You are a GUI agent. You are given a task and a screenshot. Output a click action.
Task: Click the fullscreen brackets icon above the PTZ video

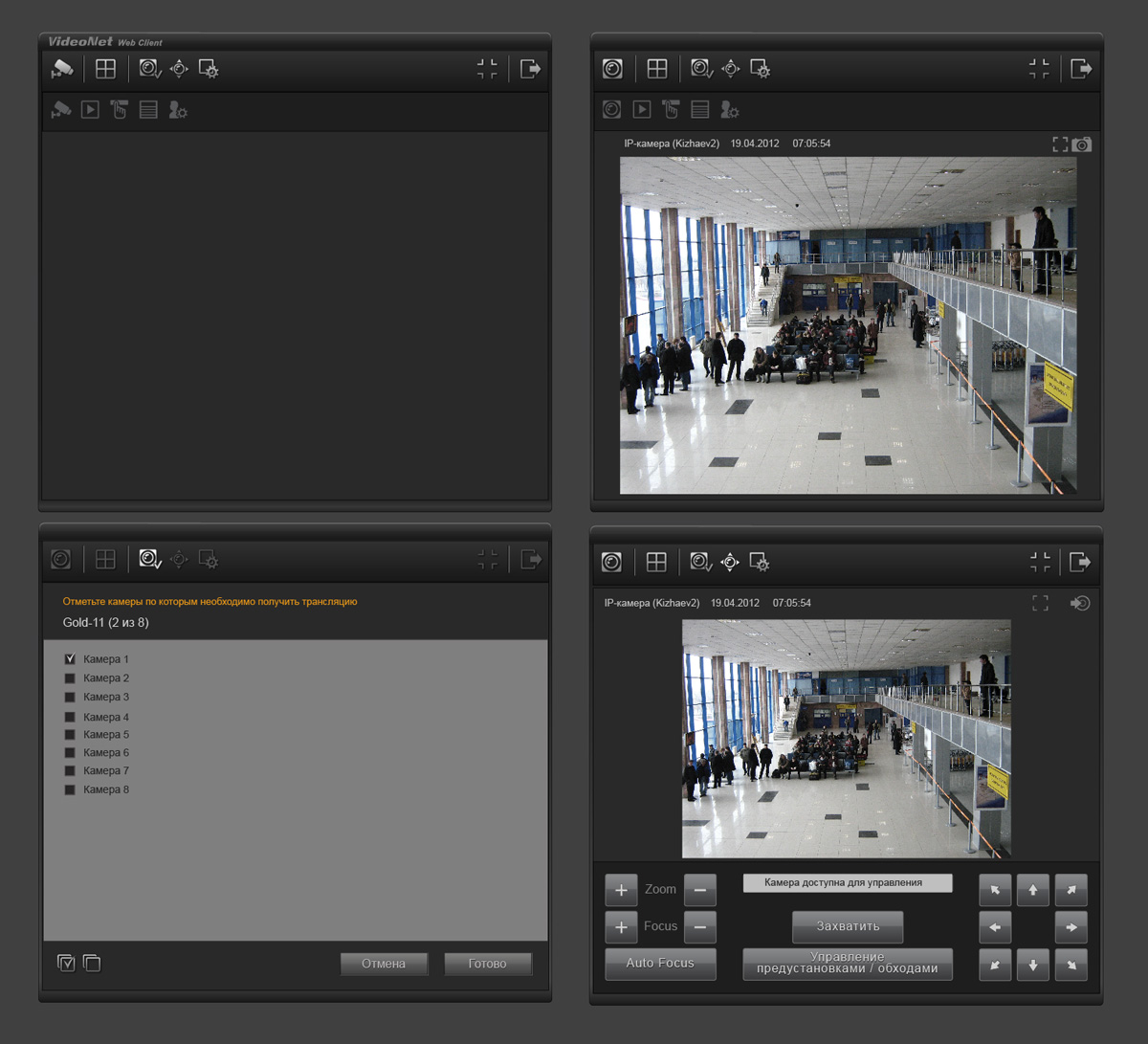1040,603
